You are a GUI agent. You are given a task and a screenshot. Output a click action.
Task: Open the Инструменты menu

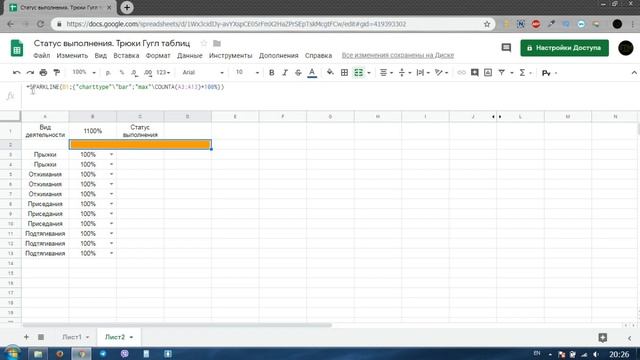pyautogui.click(x=231, y=56)
